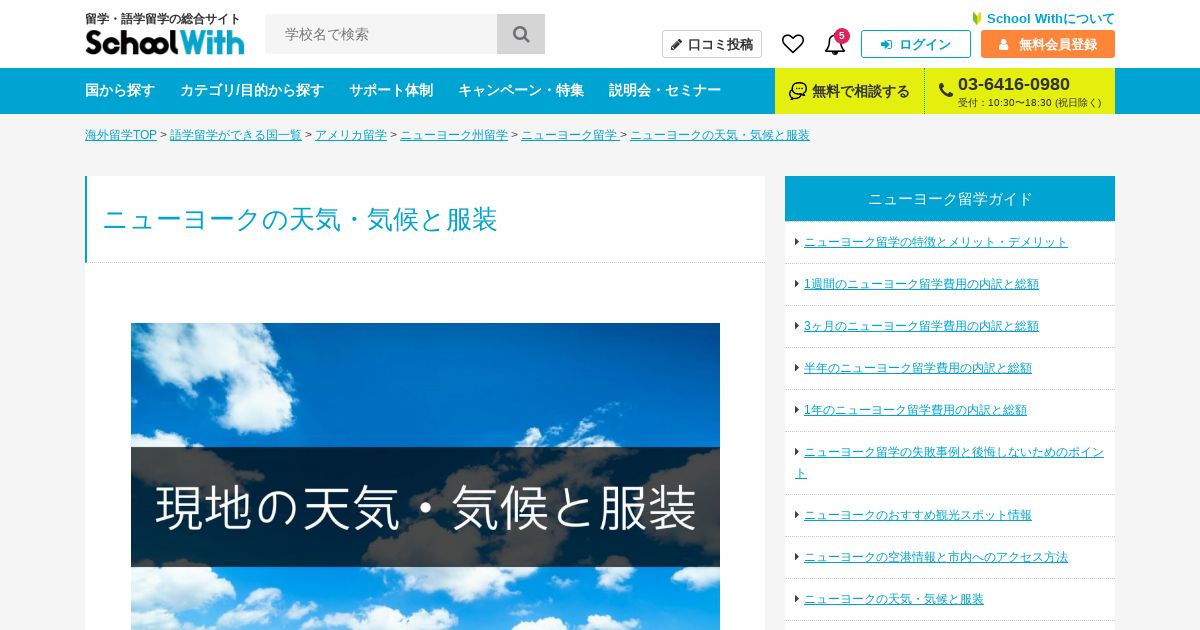This screenshot has width=1200, height=630.
Task: Click the 現地の天気・気候と服装 banner image
Action: point(425,476)
